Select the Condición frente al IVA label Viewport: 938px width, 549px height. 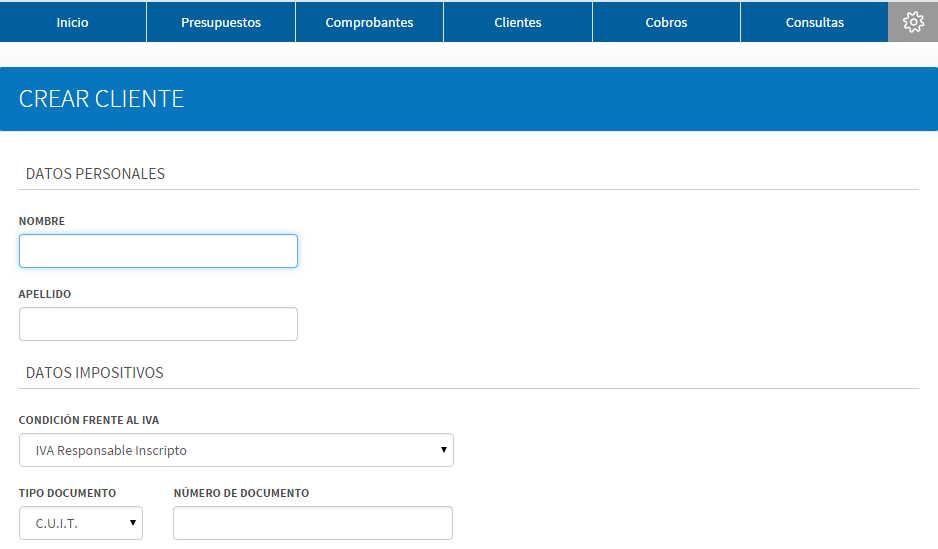pyautogui.click(x=89, y=420)
